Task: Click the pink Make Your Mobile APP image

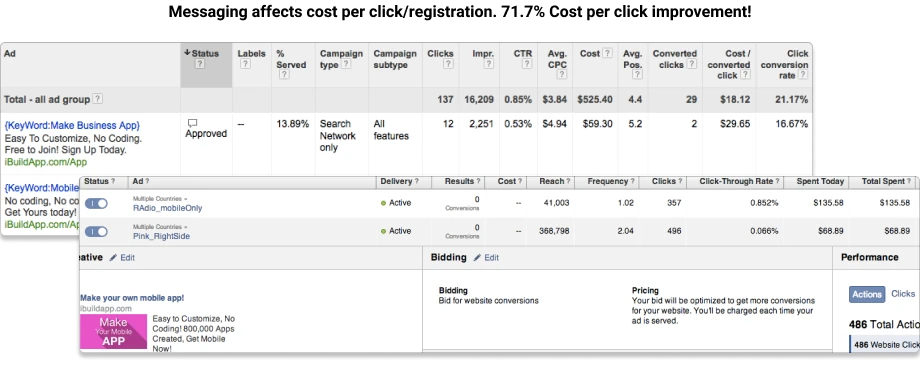Action: 114,332
